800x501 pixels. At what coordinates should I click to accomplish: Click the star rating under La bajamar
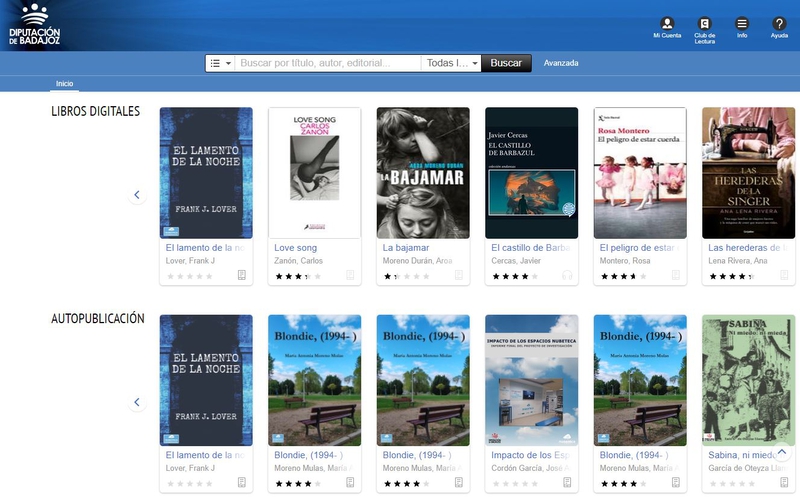pyautogui.click(x=407, y=277)
